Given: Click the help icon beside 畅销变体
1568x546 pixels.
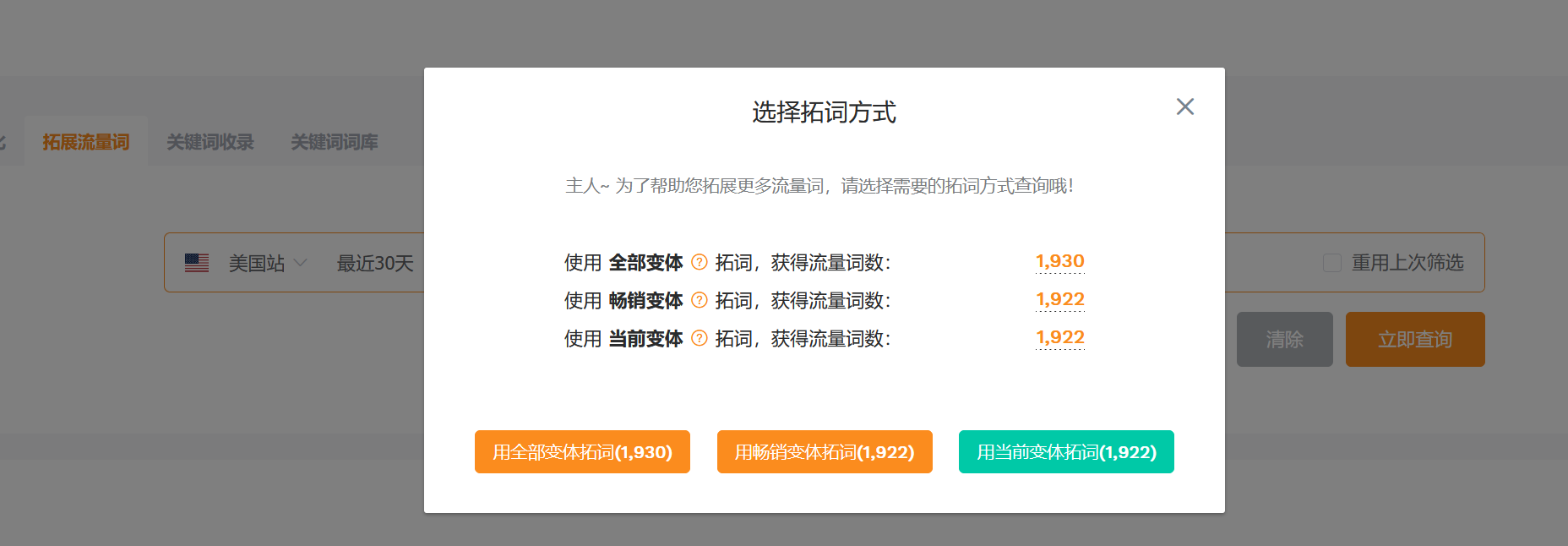Looking at the screenshot, I should click(x=700, y=300).
